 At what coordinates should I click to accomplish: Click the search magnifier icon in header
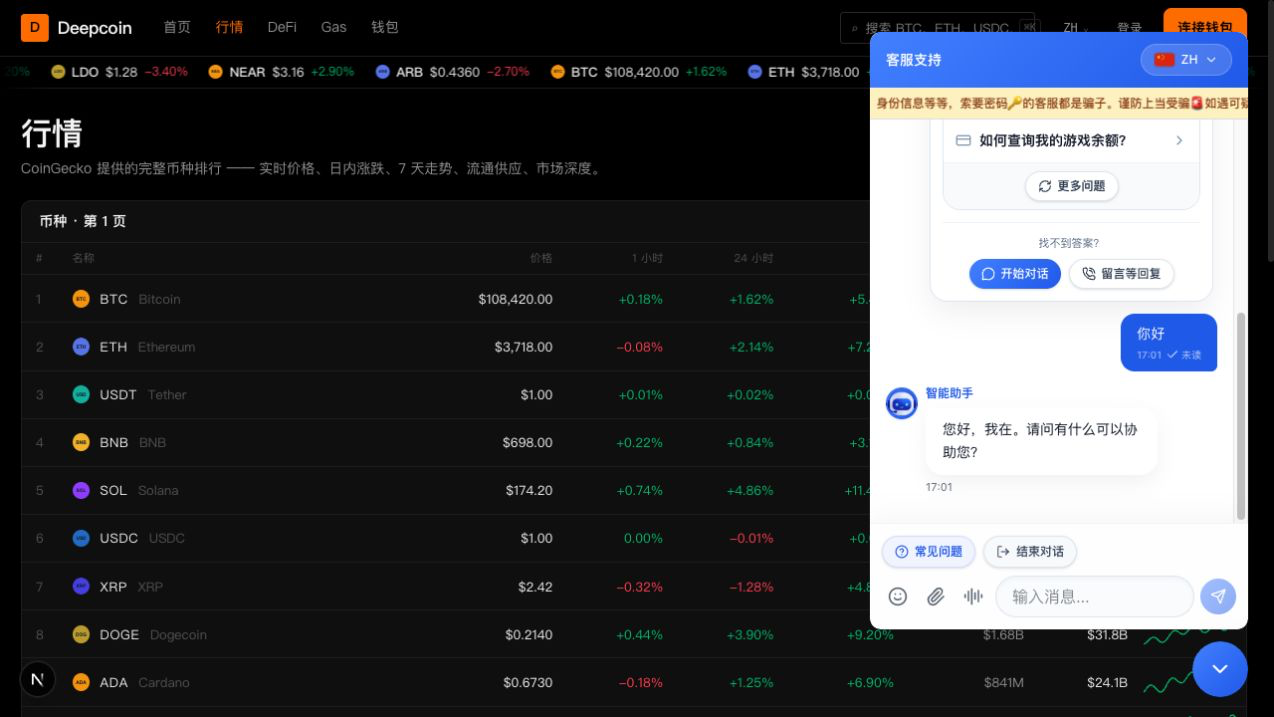855,28
